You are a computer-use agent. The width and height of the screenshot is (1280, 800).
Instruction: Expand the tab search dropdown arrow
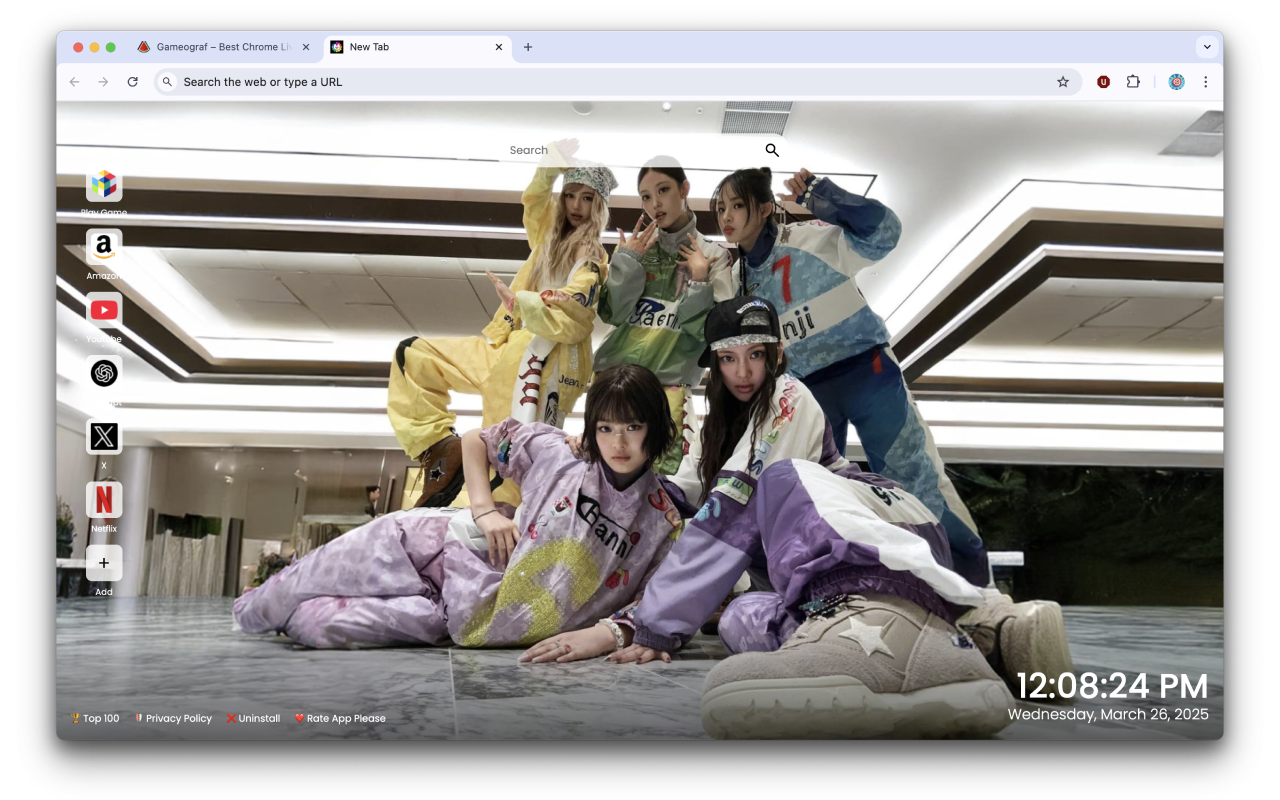pos(1207,47)
